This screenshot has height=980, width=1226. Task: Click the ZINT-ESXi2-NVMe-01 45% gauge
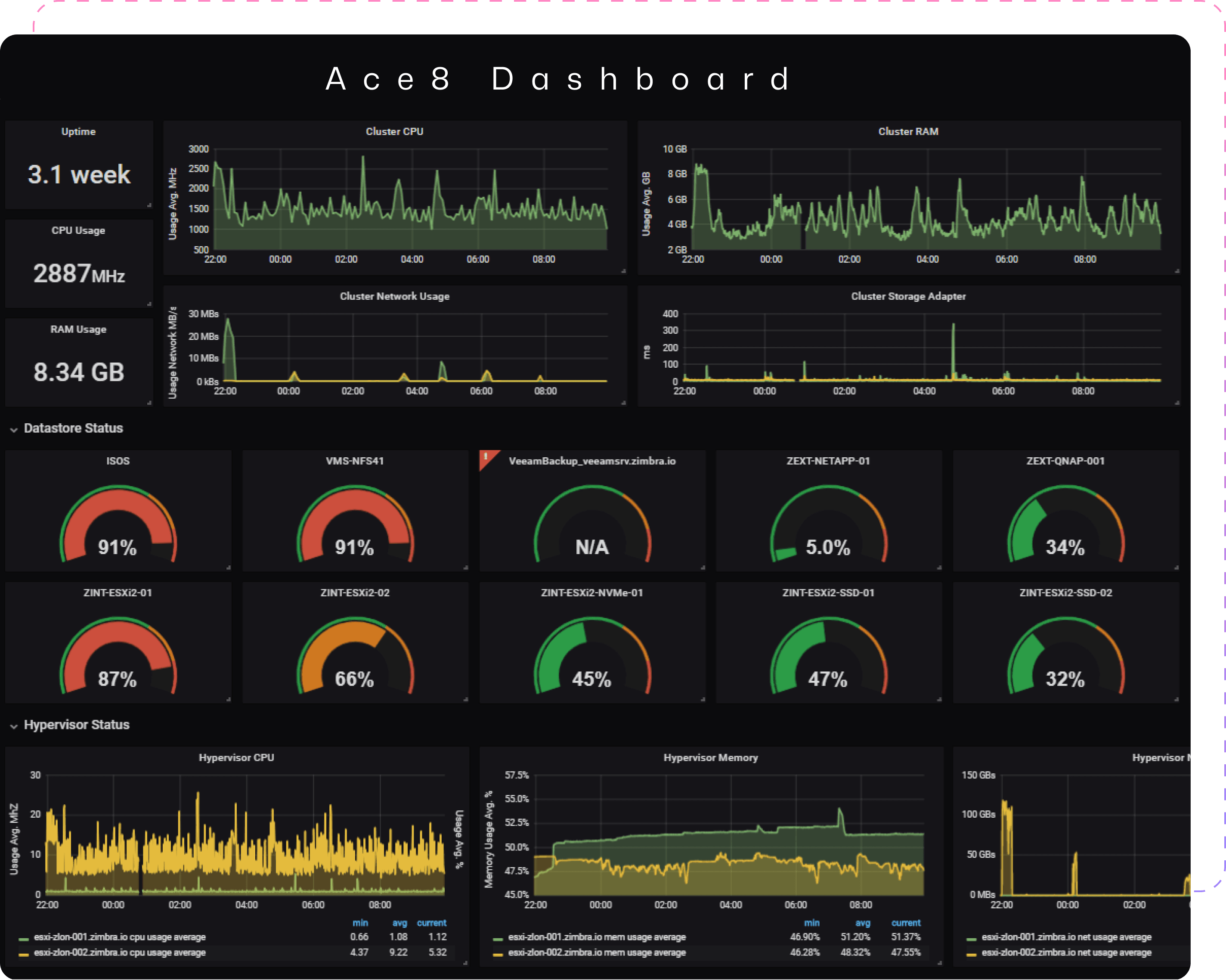[592, 656]
